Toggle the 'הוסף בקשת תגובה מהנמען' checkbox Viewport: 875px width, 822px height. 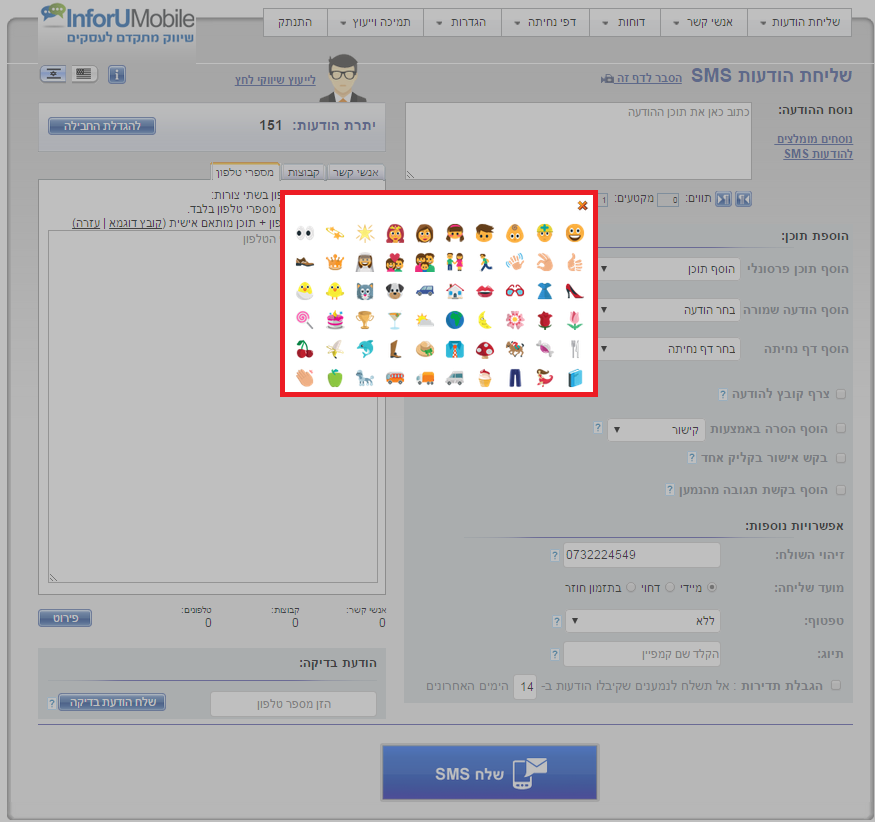[841, 490]
